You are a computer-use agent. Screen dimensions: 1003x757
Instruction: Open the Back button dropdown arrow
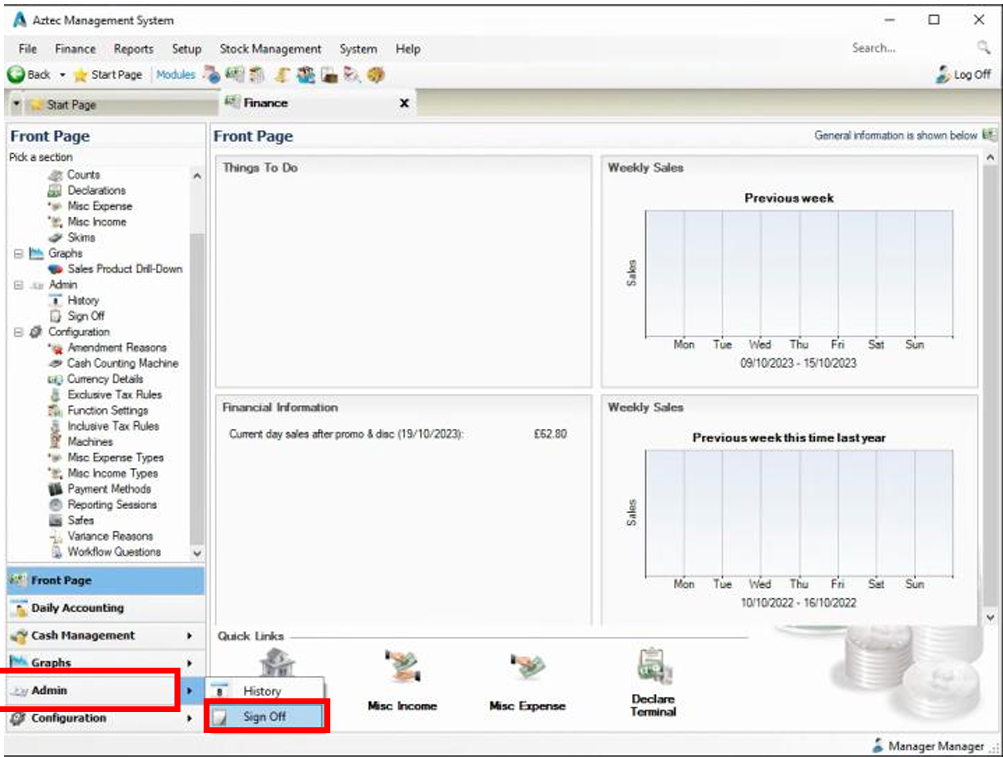click(x=62, y=75)
